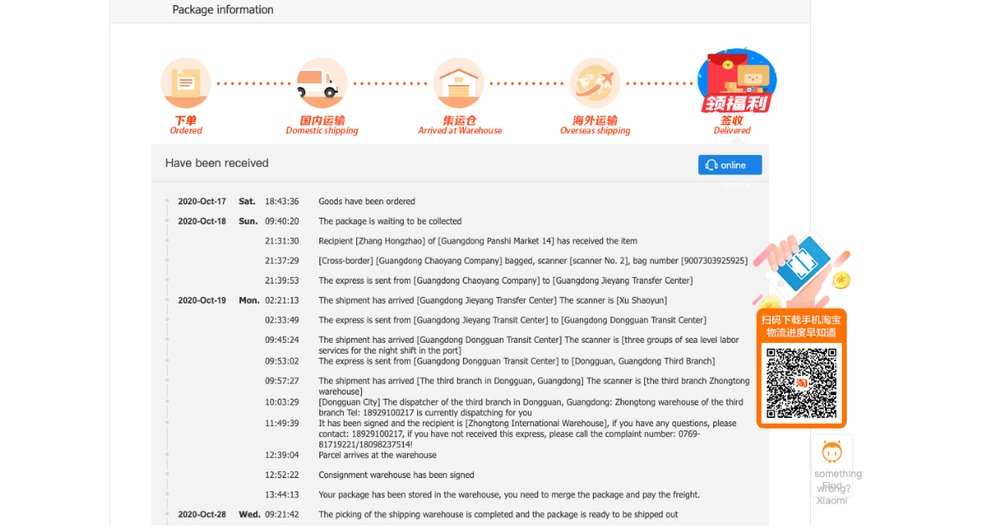Click the headset icon in online button
The width and height of the screenshot is (1000, 528).
click(x=711, y=165)
